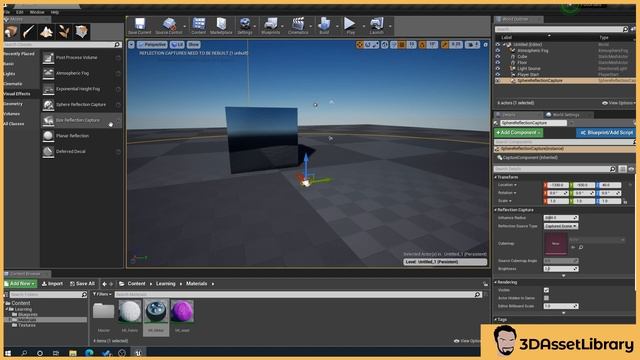Viewport: 640px width, 360px height.
Task: Select Sphere Reflection Capture item
Action: coord(82,104)
